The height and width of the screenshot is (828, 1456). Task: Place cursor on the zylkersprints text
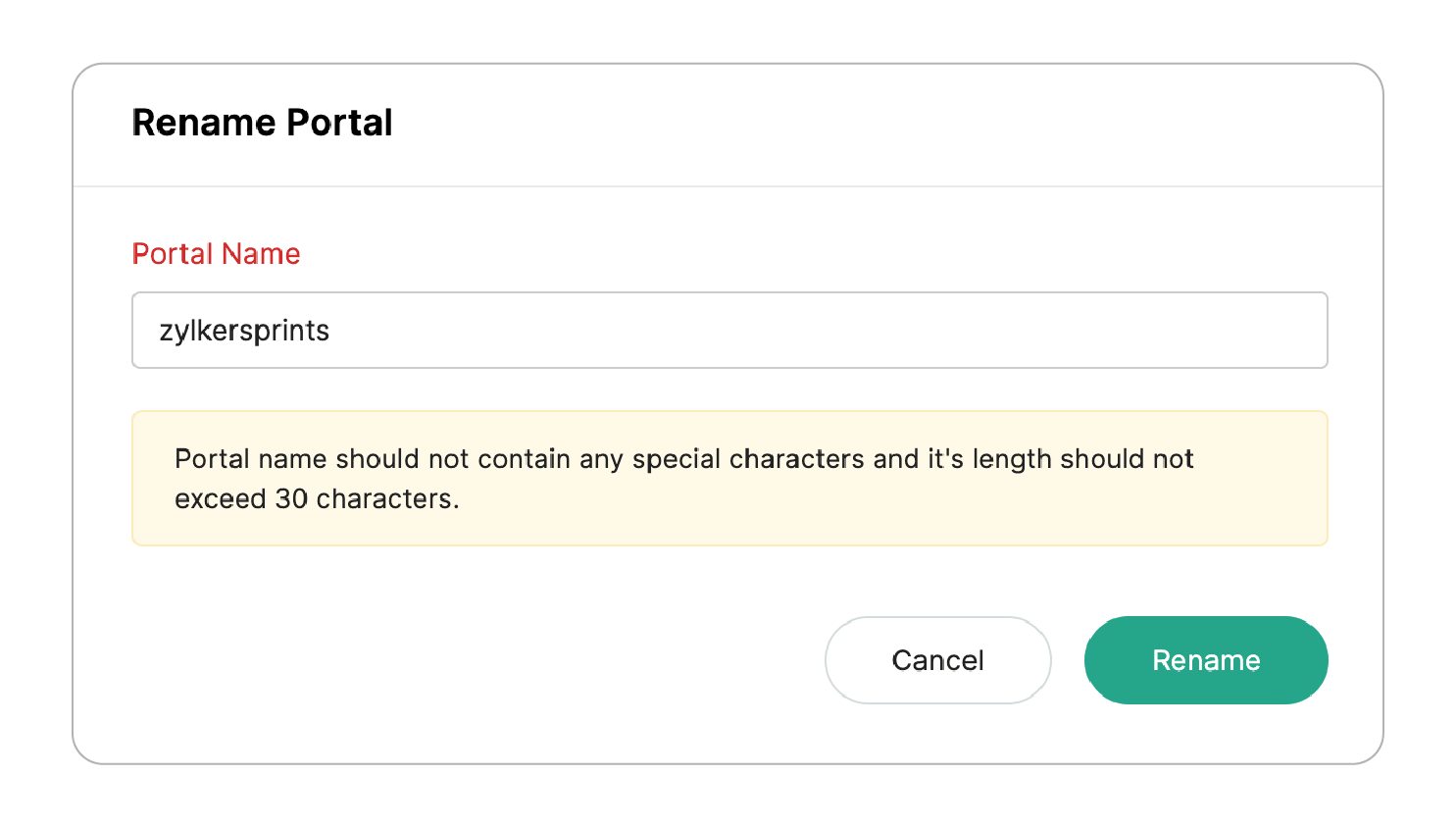point(244,331)
